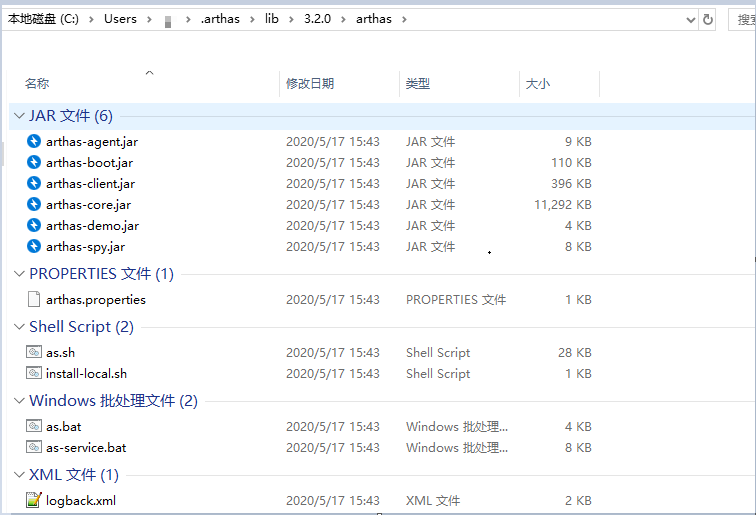756x515 pixels.
Task: Click the Windows 批处理 type cell of as.bat
Action: [457, 426]
